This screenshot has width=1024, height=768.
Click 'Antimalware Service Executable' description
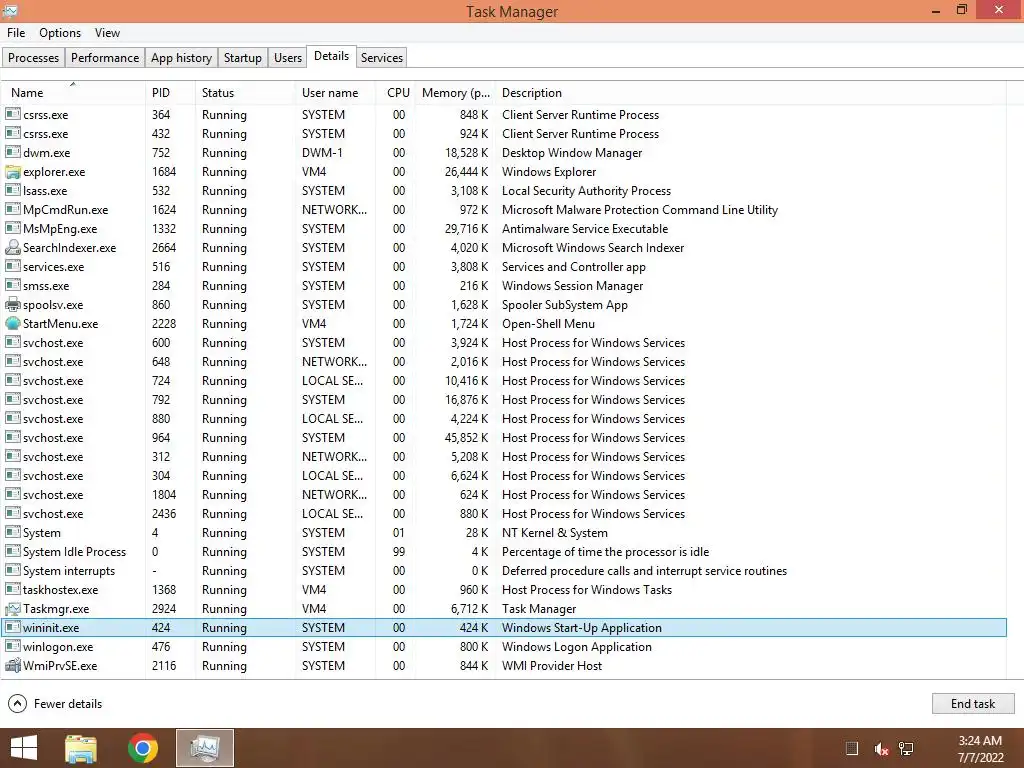click(584, 229)
